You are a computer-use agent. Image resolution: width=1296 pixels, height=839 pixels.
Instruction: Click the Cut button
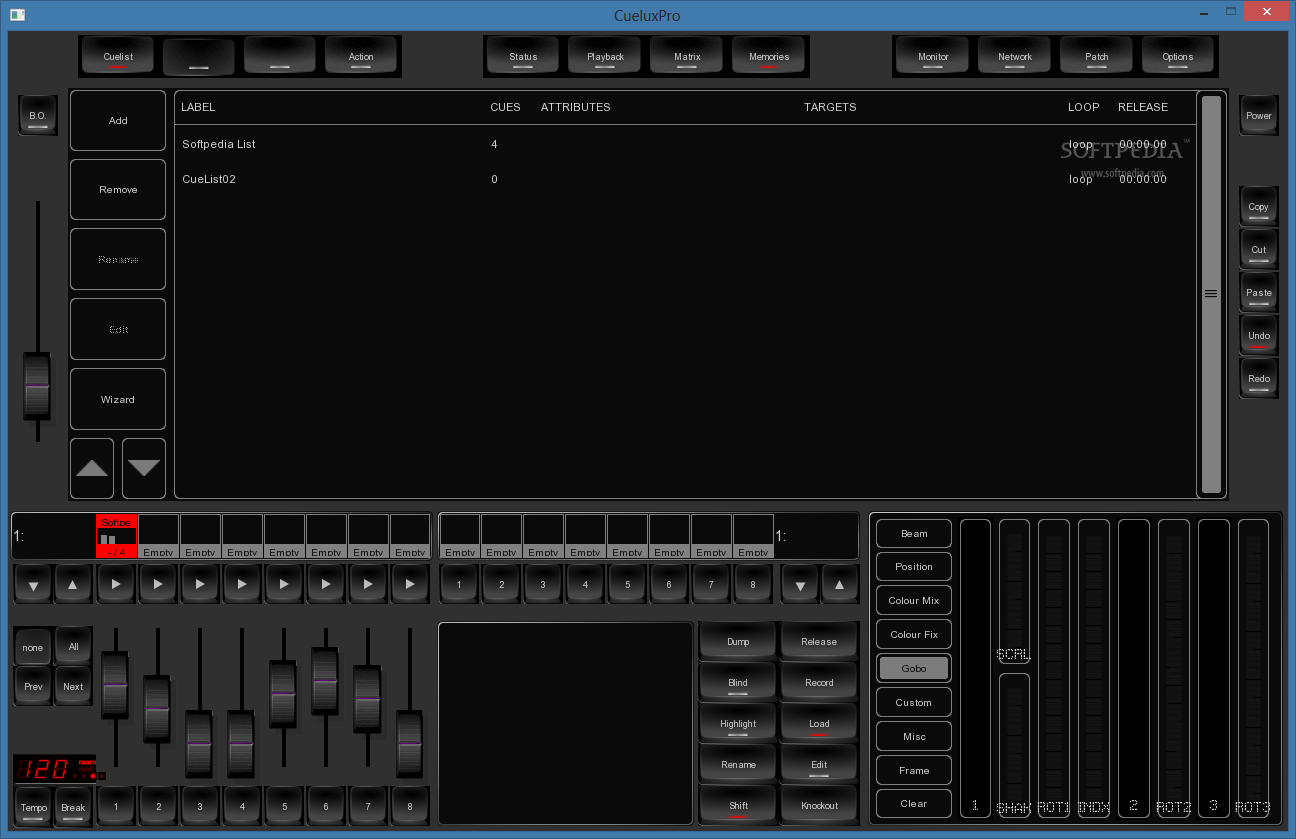pos(1258,250)
